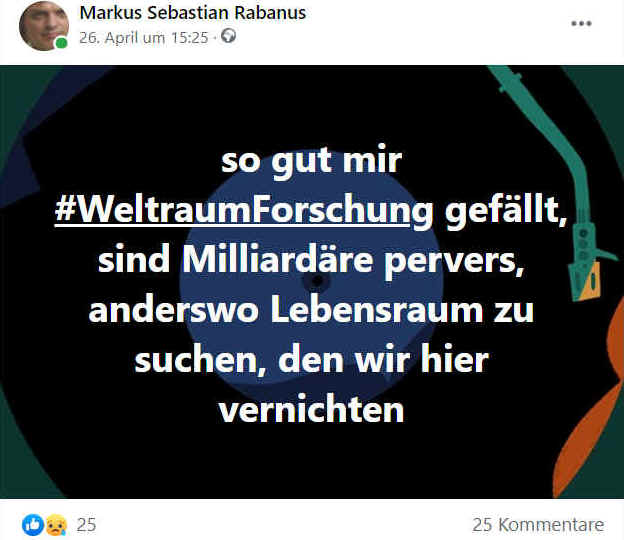Open the 25 Kommentare comments link
This screenshot has width=624, height=540.
coord(538,525)
